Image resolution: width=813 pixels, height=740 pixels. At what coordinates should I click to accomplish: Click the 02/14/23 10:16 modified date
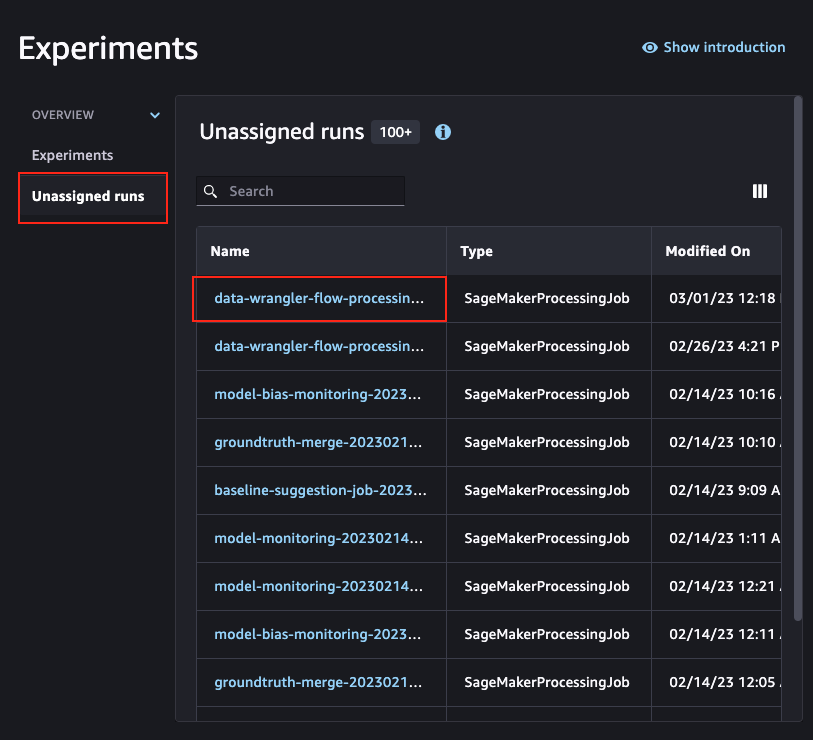click(725, 394)
